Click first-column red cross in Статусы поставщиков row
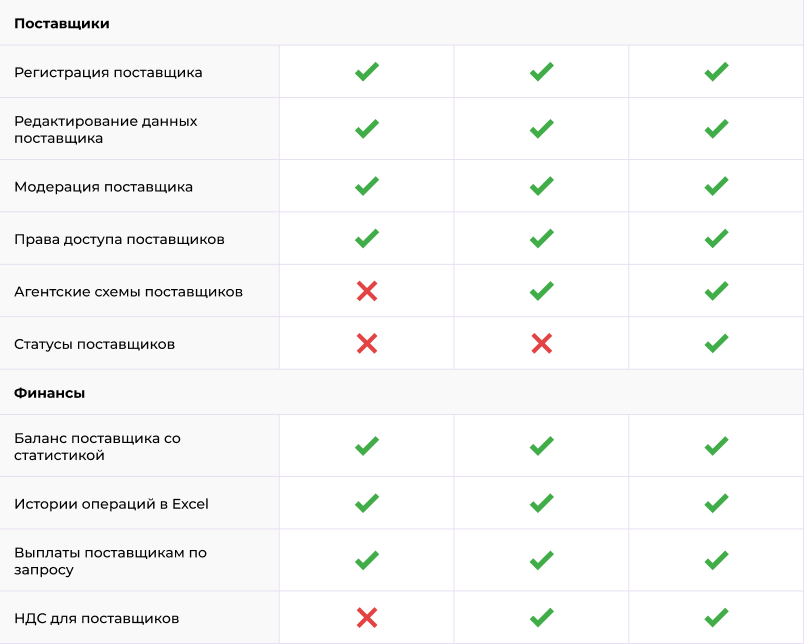 coord(367,343)
